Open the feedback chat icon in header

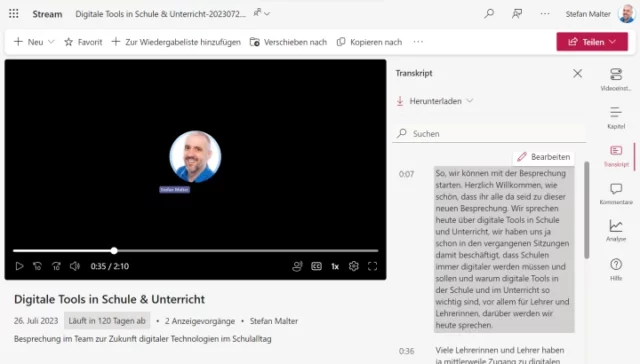(x=517, y=14)
